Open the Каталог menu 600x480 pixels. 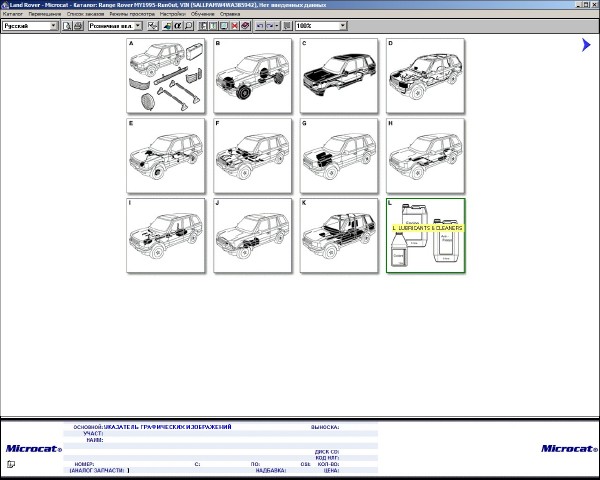13,15
